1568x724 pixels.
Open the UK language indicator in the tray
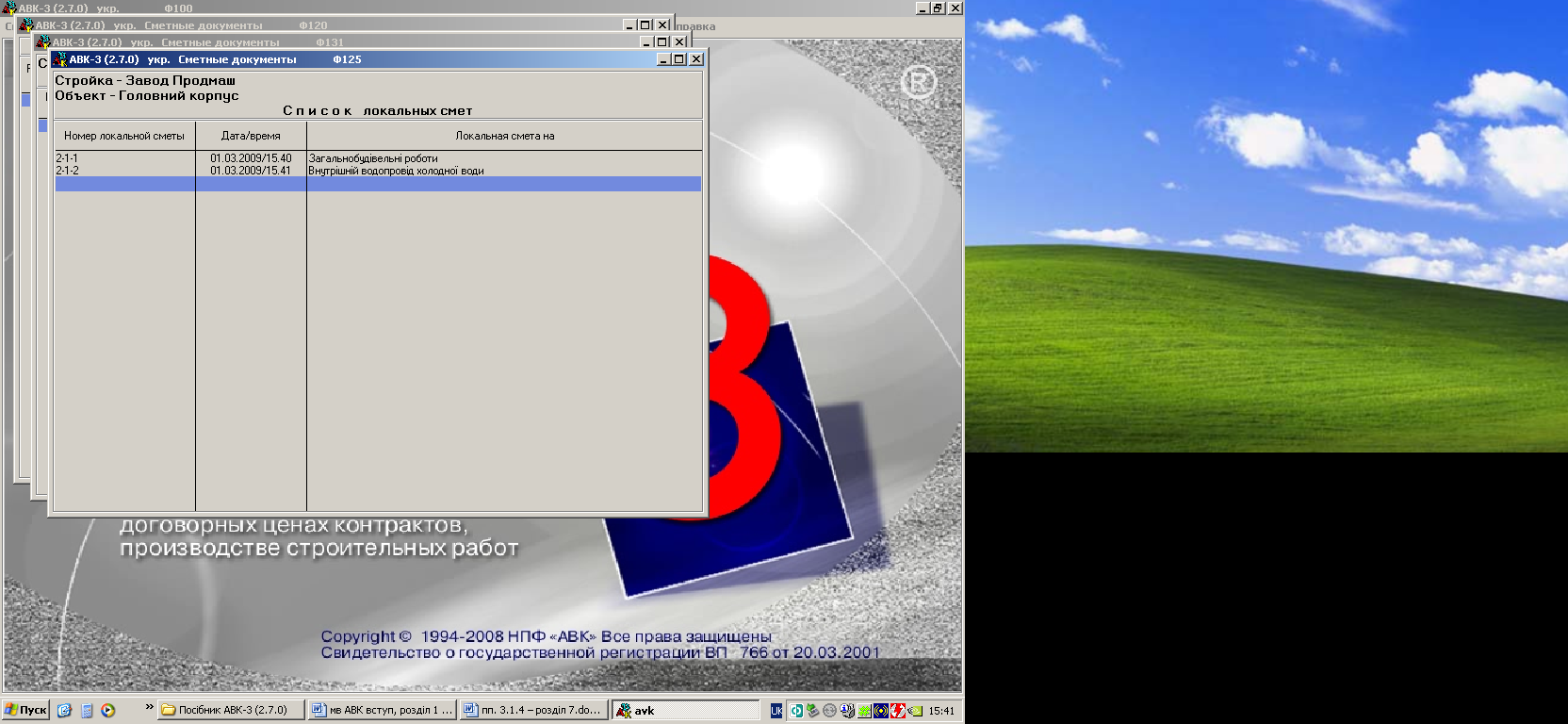tap(776, 711)
